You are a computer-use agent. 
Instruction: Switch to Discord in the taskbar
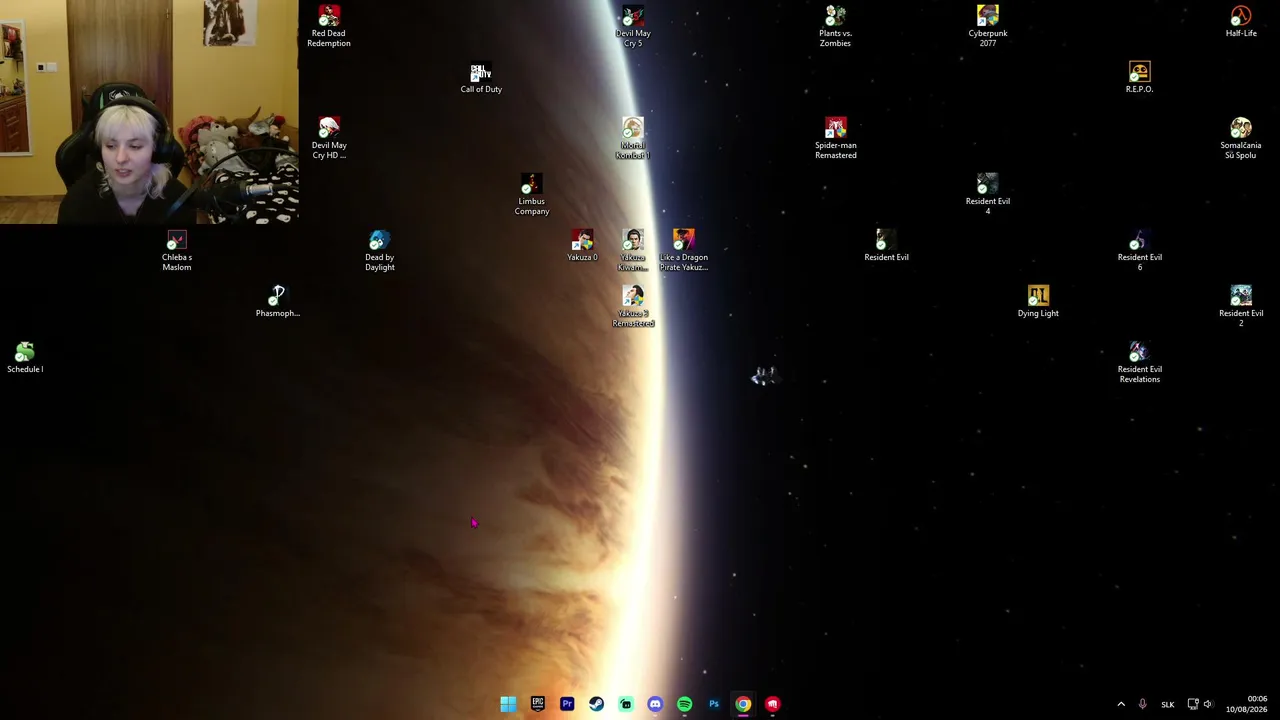(x=655, y=704)
